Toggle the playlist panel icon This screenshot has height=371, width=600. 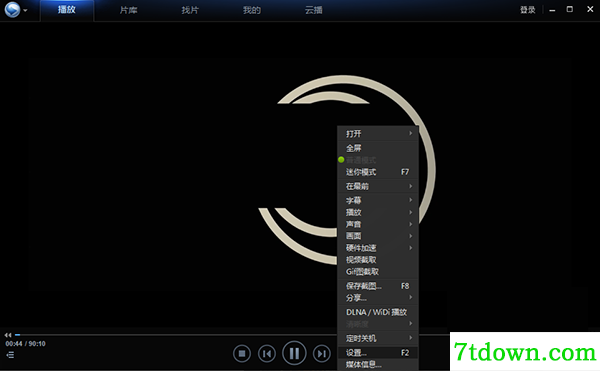pyautogui.click(x=10, y=355)
